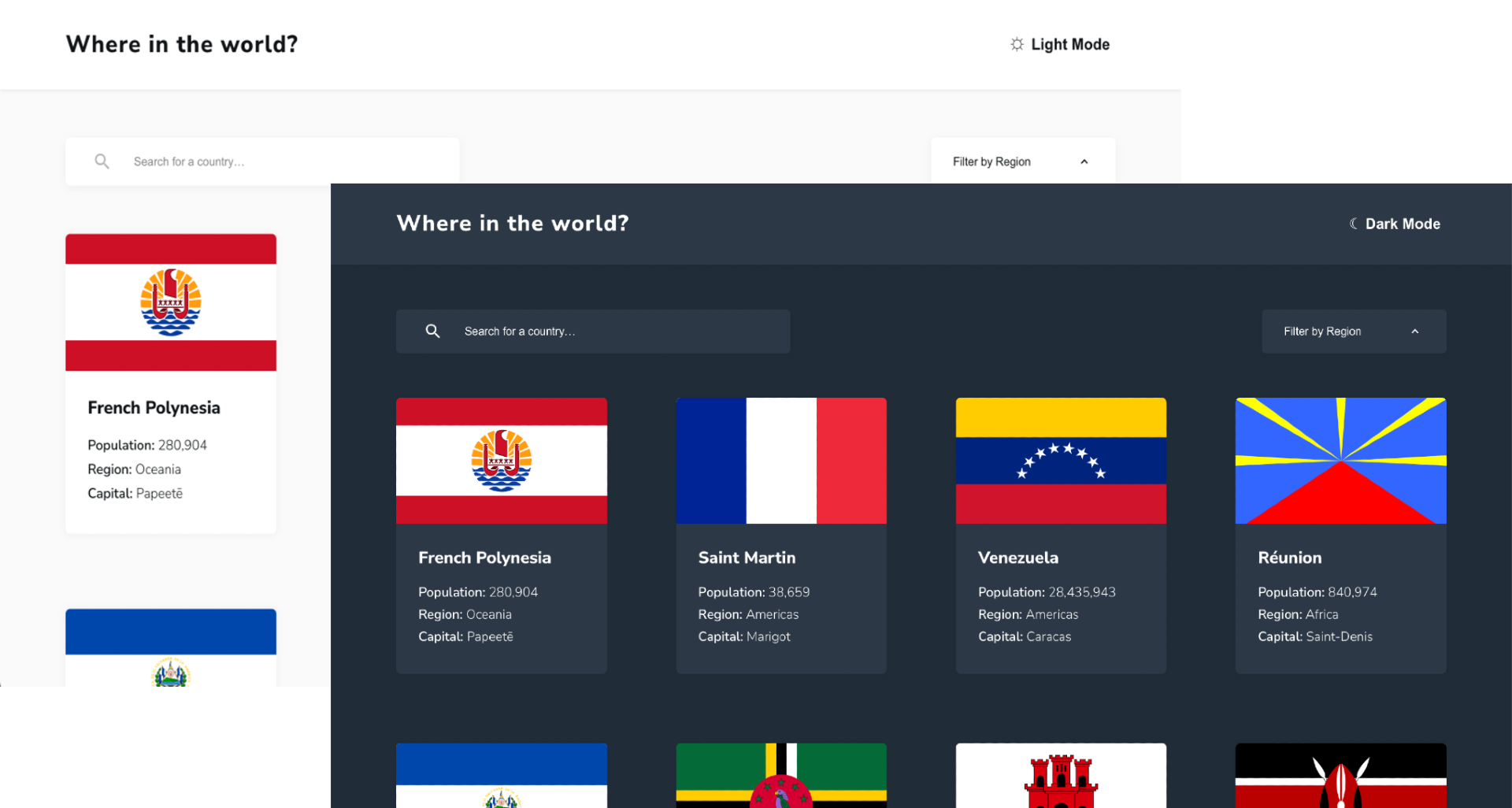This screenshot has height=808, width=1512.
Task: Focus the light theme country search field
Action: (262, 161)
